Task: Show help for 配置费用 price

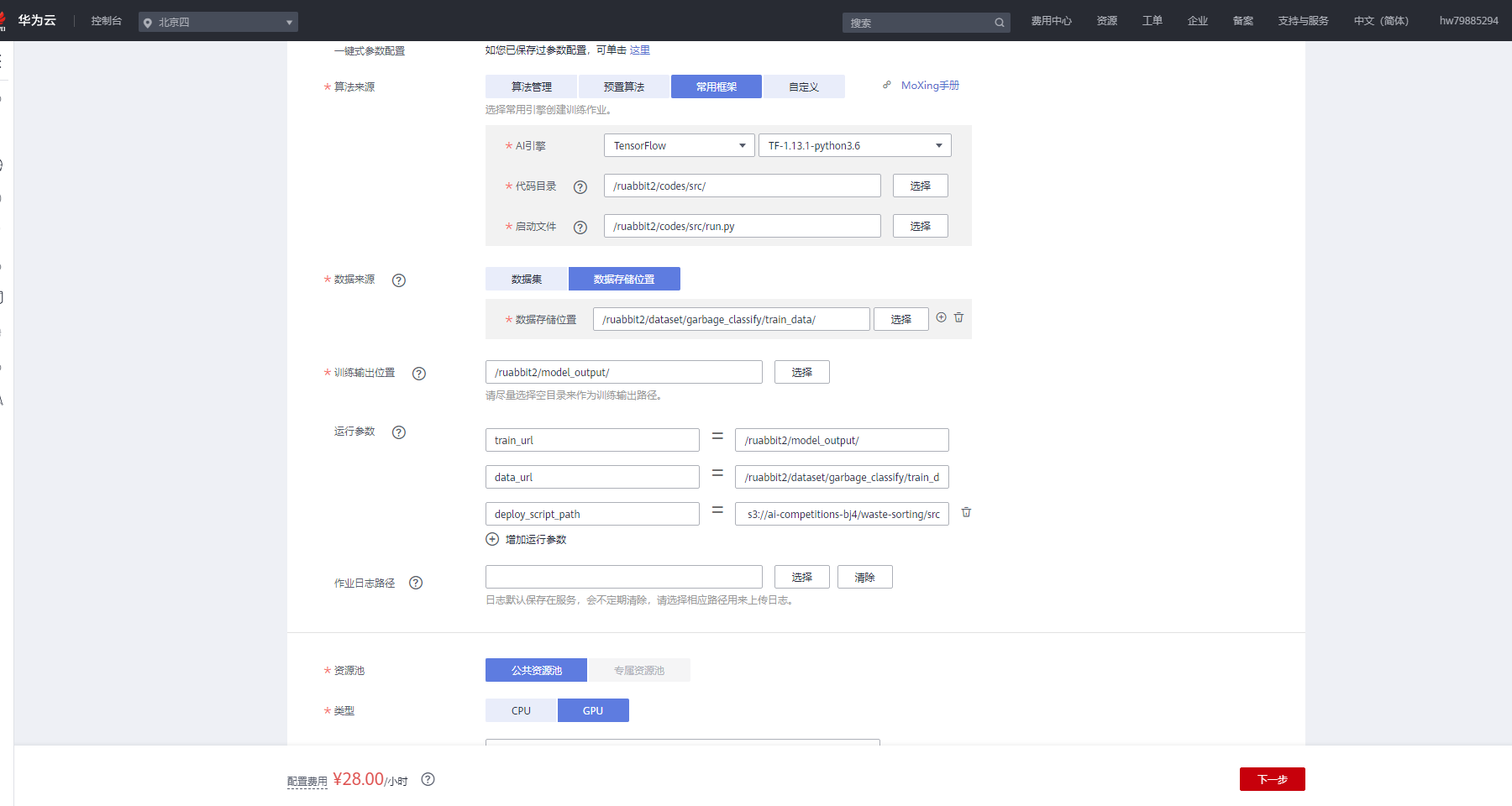Action: point(428,779)
